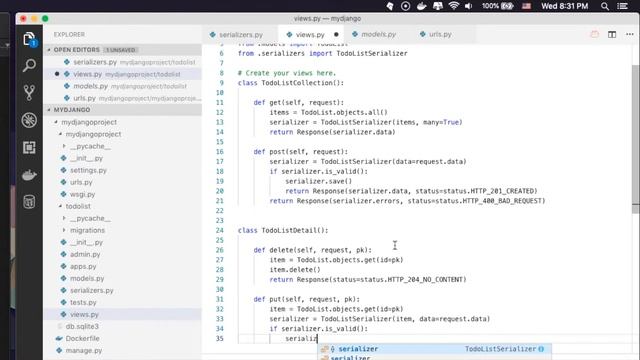Select views.py in Open Editors list

[122, 74]
